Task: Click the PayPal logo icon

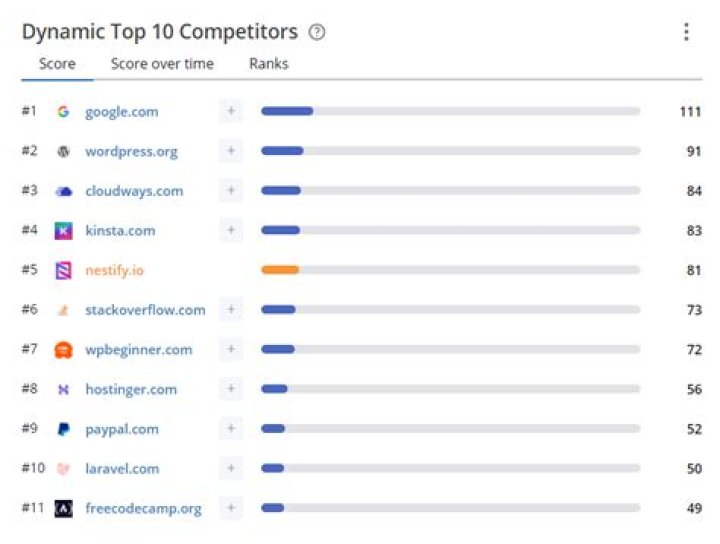Action: [x=63, y=429]
